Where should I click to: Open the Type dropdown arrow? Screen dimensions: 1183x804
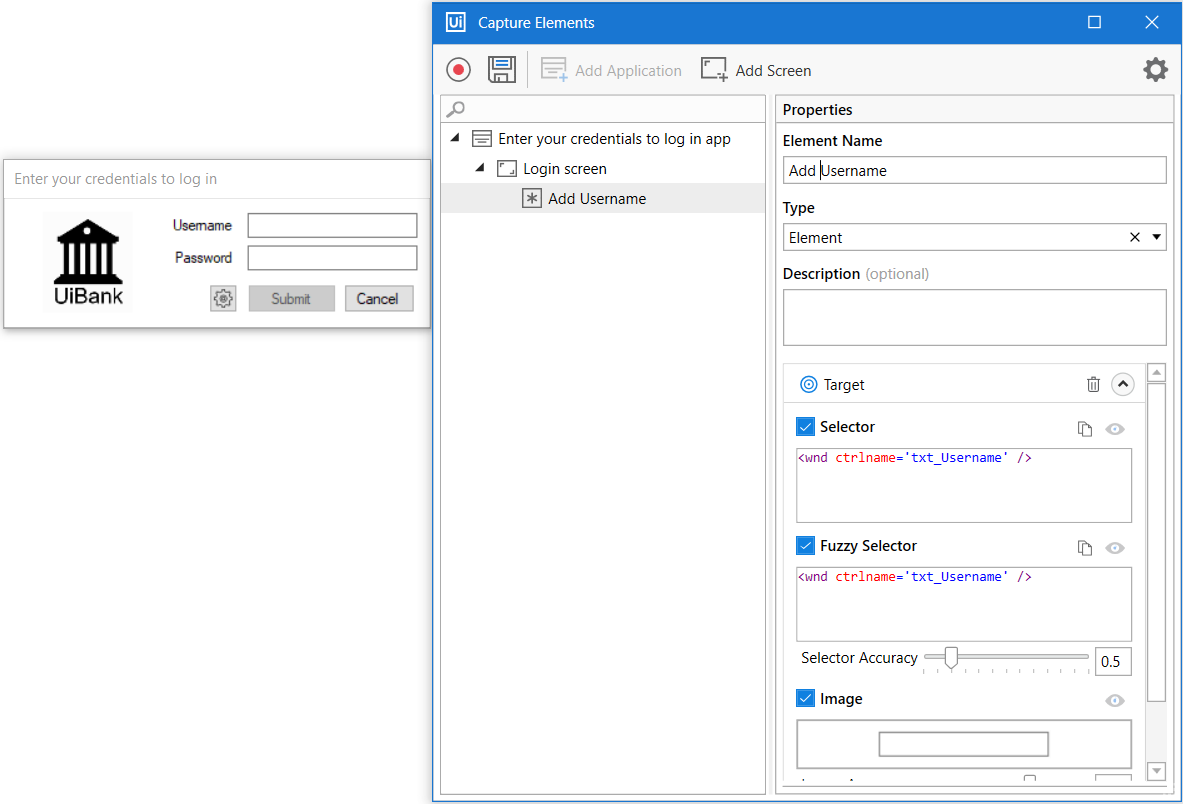pyautogui.click(x=1157, y=238)
